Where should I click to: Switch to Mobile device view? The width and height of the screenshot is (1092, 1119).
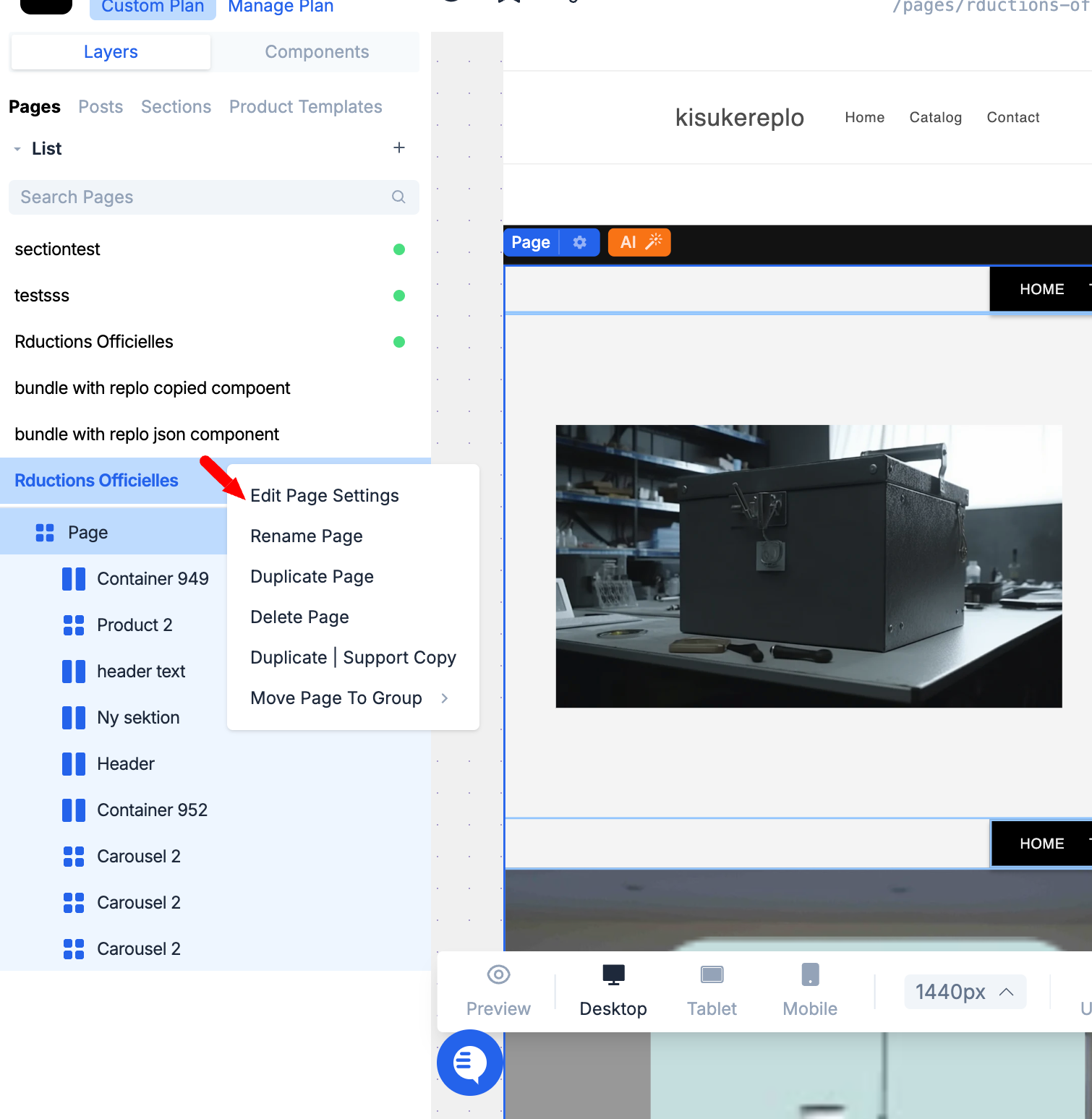[810, 990]
